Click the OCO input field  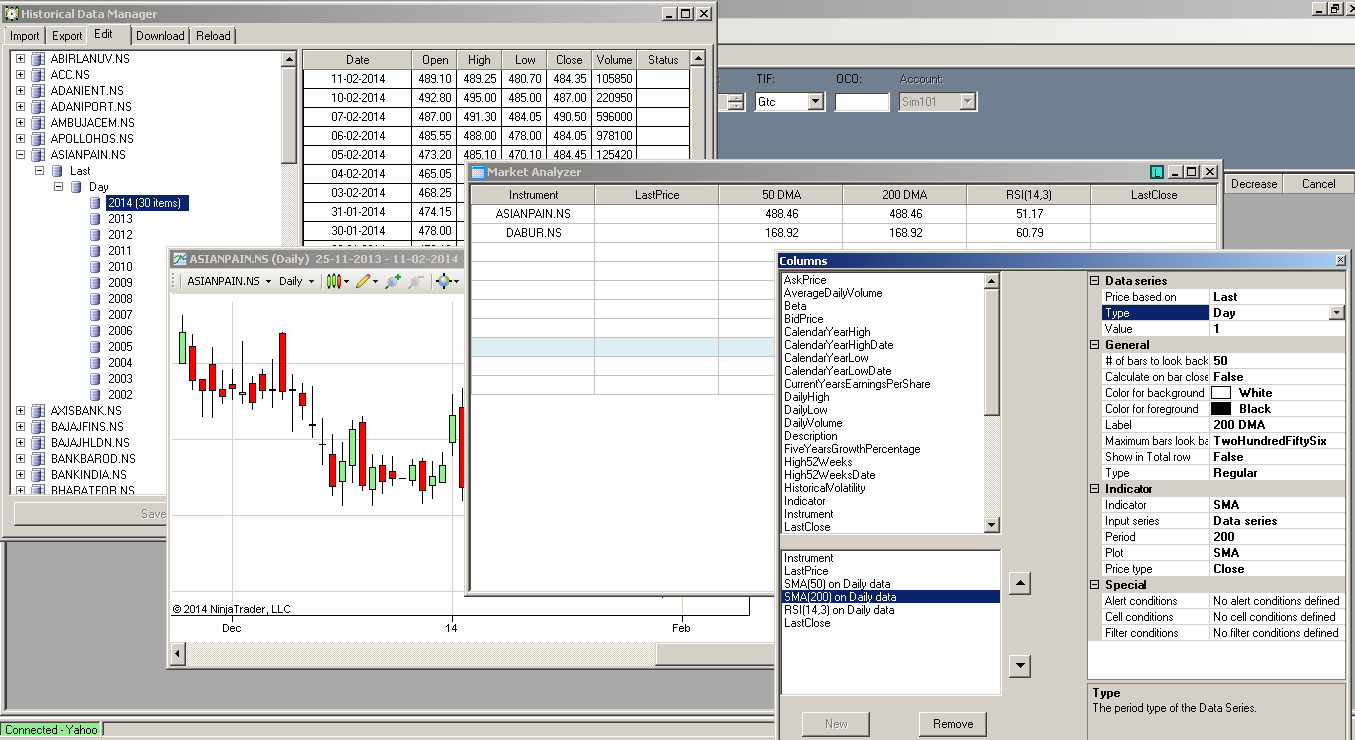click(862, 102)
